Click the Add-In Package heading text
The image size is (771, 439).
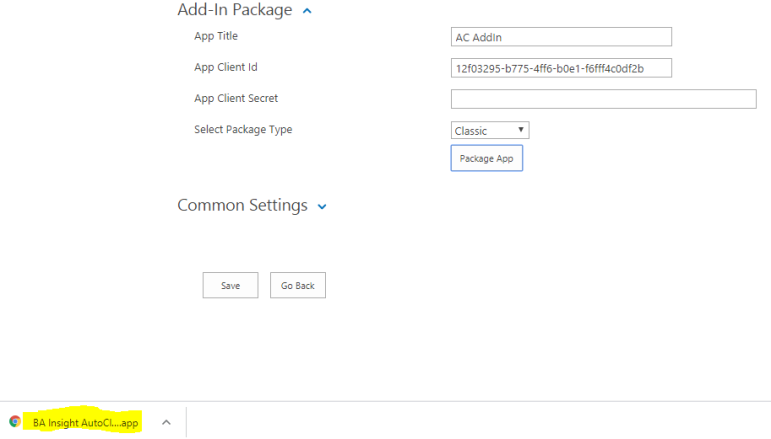point(235,10)
